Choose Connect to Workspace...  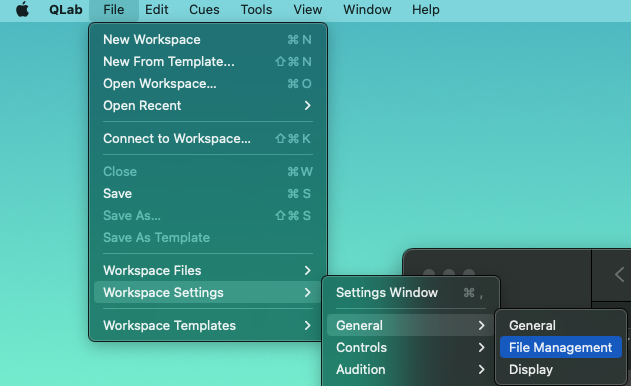pos(208,138)
